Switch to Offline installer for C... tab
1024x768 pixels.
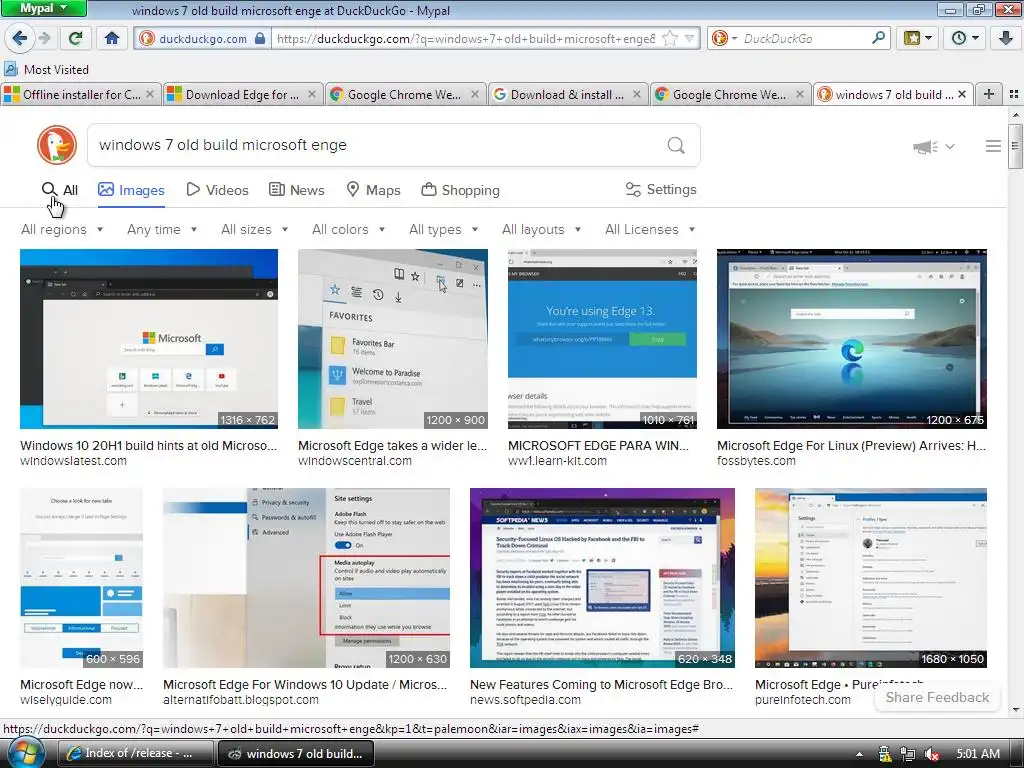(81, 95)
